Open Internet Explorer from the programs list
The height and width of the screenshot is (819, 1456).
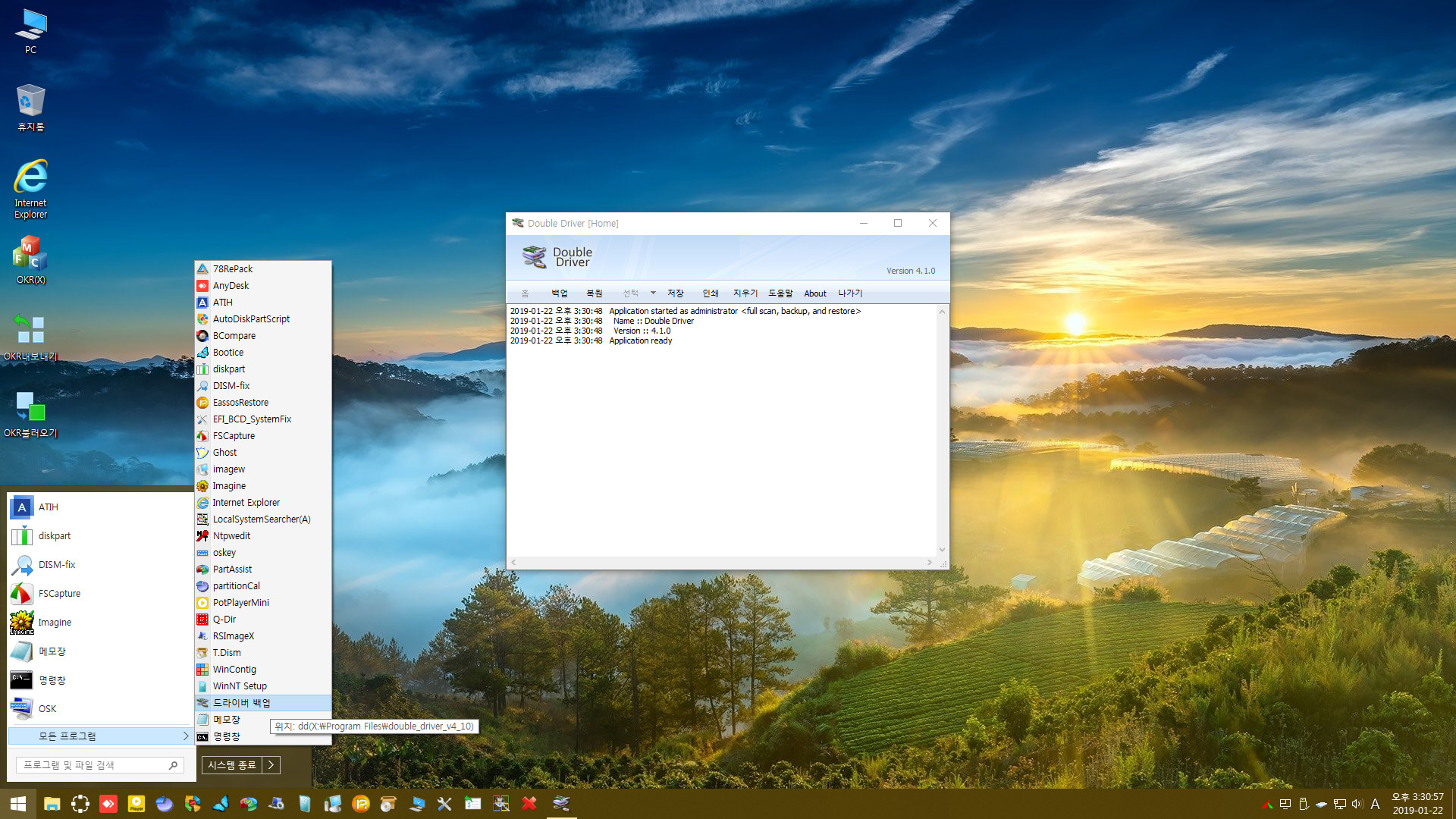(x=263, y=503)
